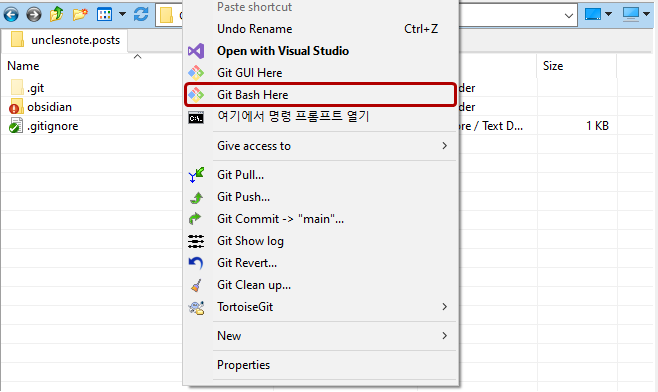Click the Git Show log icon
The height and width of the screenshot is (392, 658).
196,241
